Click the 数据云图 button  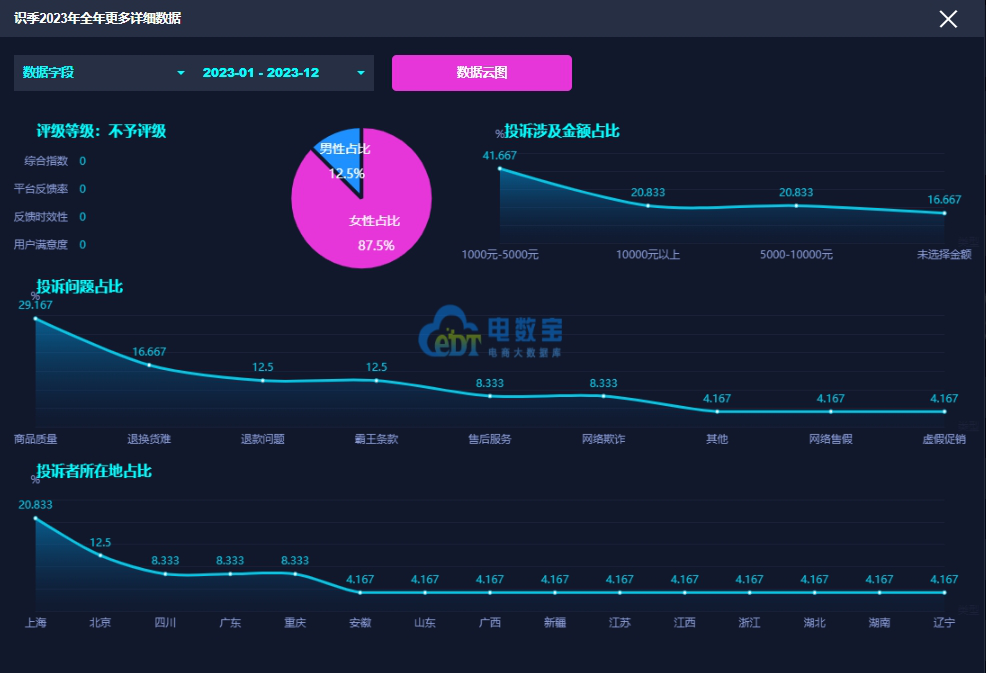pos(481,73)
